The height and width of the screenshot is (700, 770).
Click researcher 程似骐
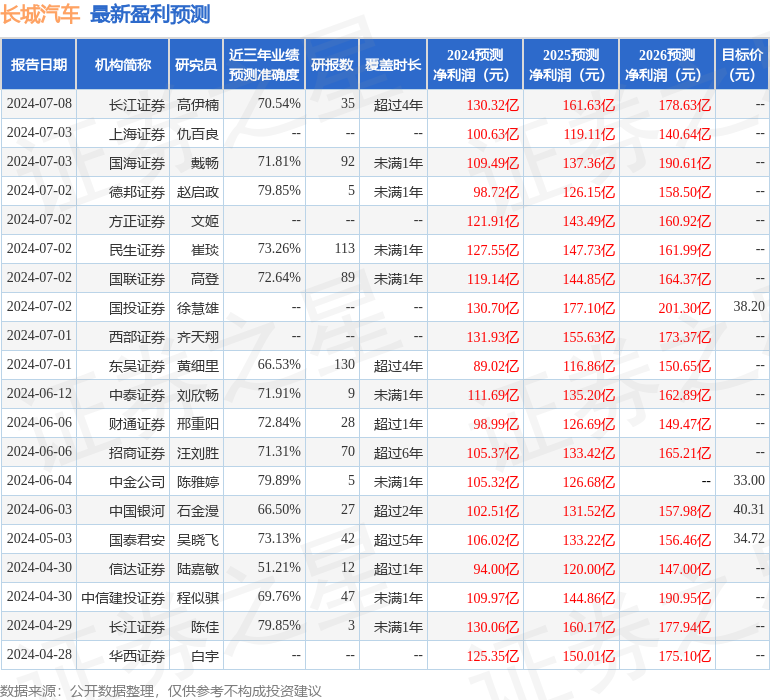point(198,597)
